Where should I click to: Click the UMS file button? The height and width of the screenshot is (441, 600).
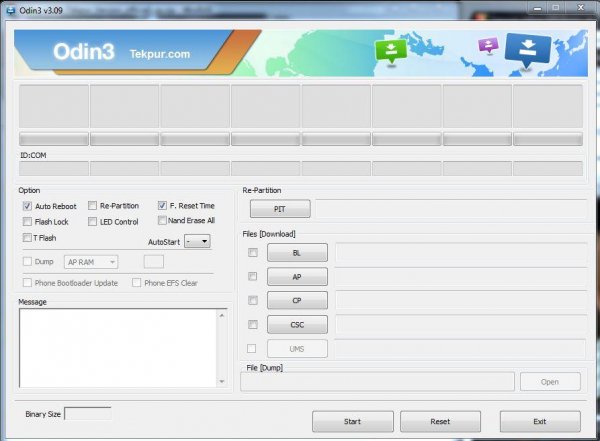[297, 349]
